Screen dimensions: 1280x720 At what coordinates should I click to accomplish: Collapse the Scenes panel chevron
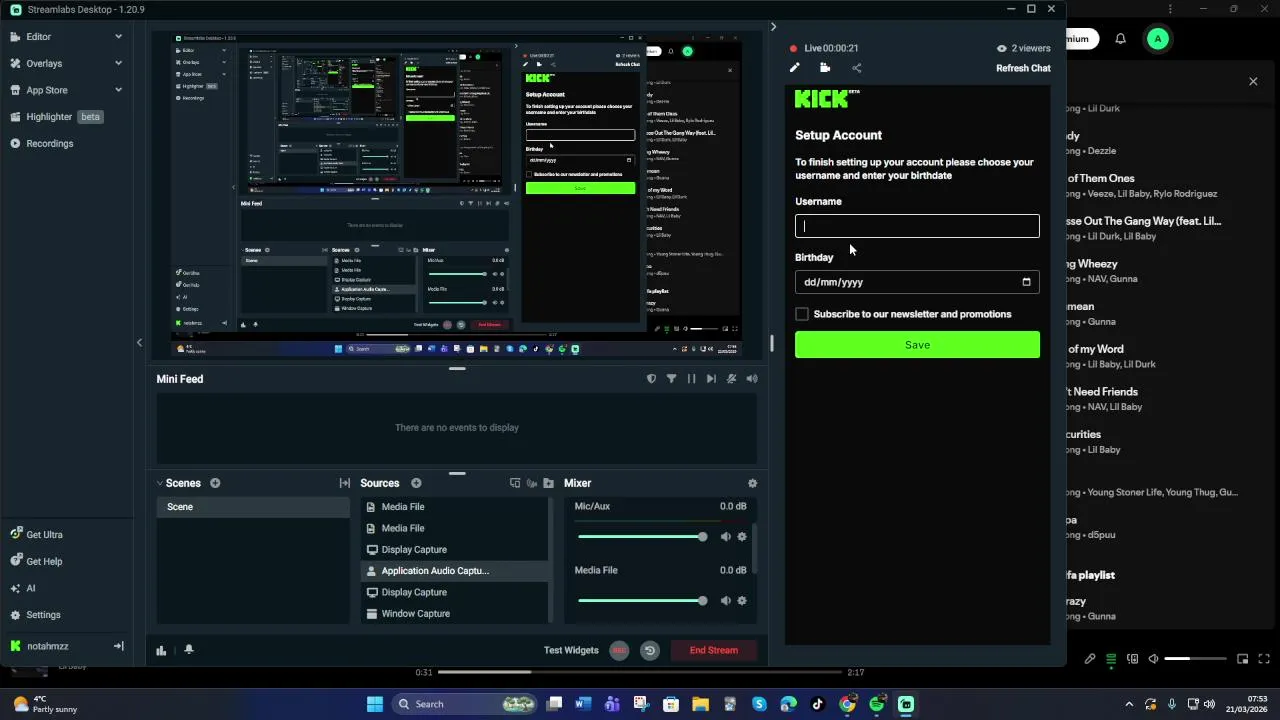(159, 483)
